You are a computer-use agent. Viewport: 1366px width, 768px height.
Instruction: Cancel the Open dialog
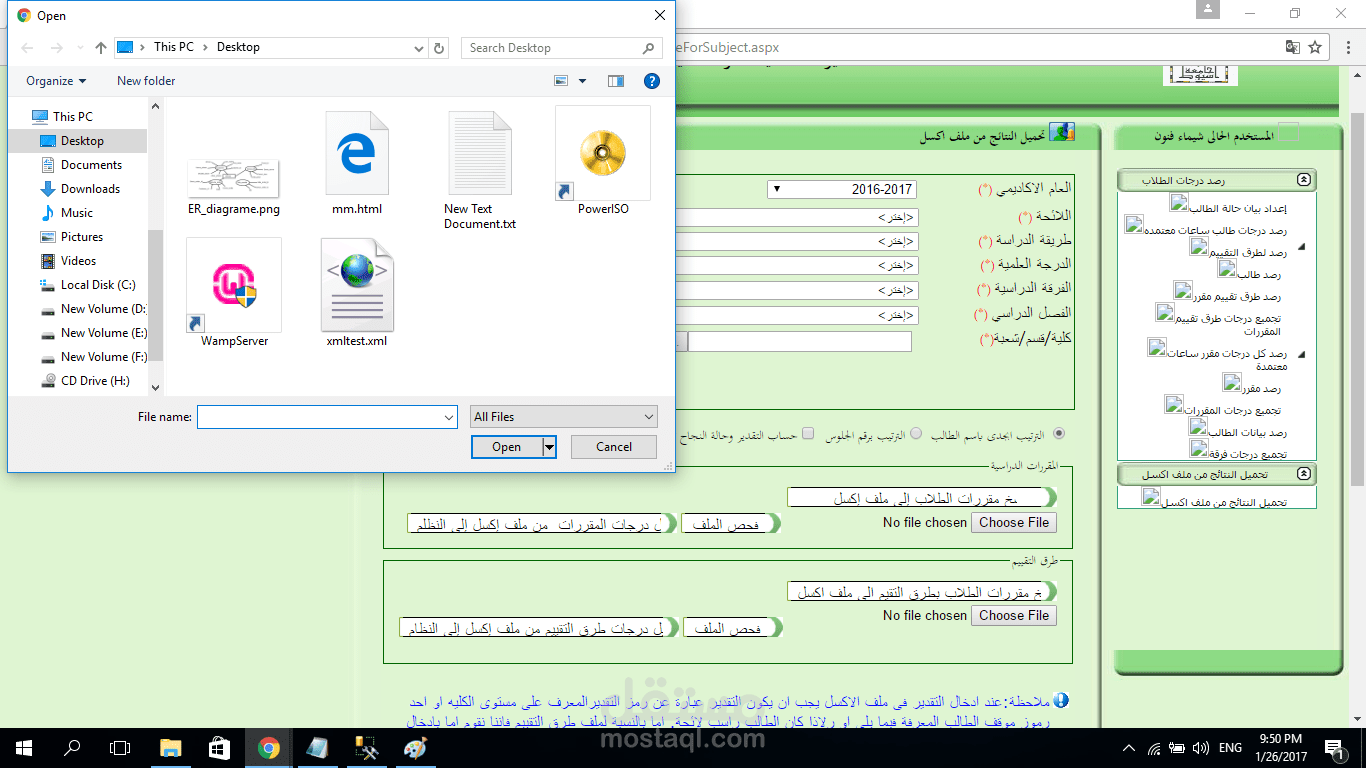(x=614, y=447)
